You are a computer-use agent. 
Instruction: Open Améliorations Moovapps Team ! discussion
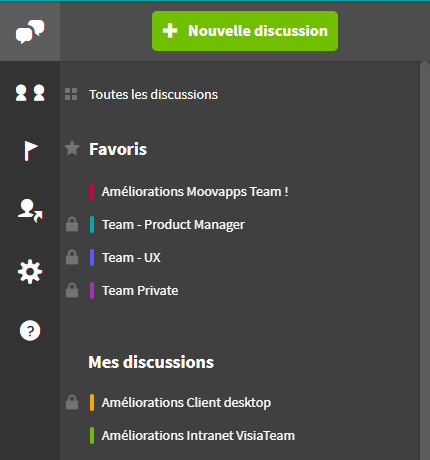[x=195, y=192]
